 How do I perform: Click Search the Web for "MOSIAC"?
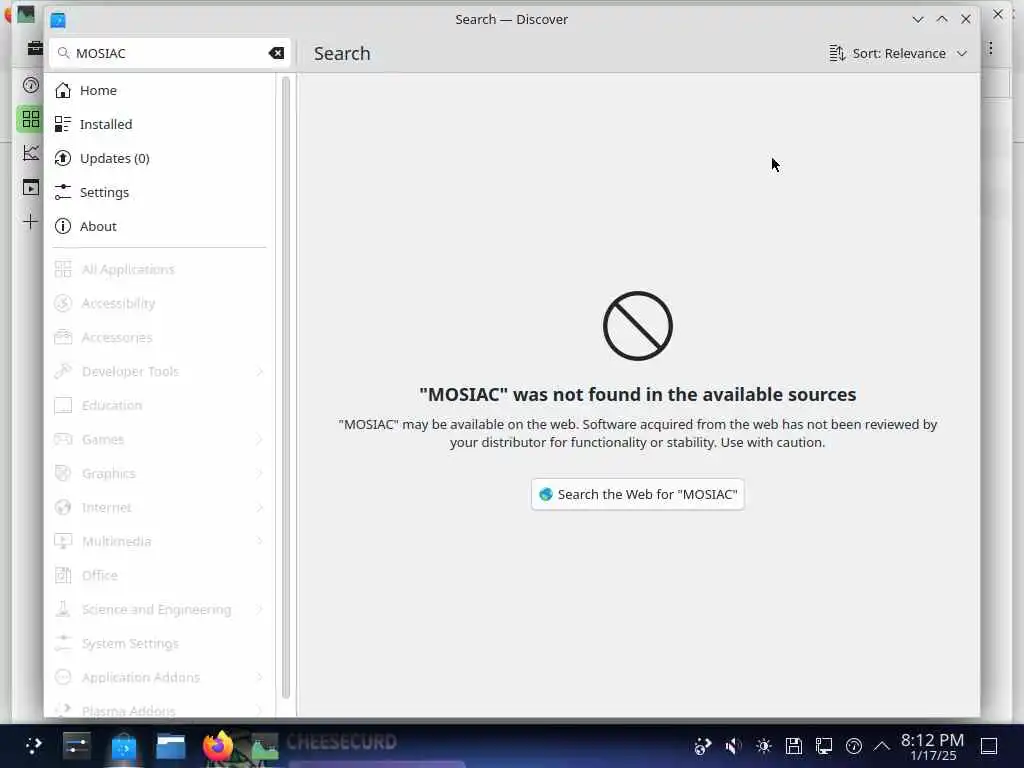click(637, 494)
